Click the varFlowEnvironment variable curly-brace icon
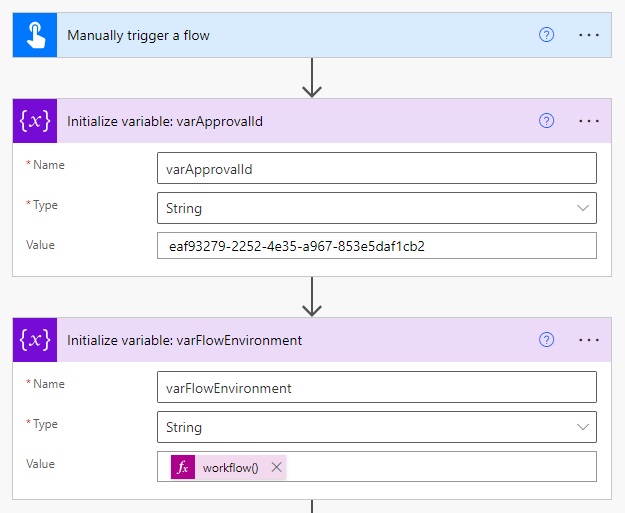The width and height of the screenshot is (625, 513). point(35,340)
